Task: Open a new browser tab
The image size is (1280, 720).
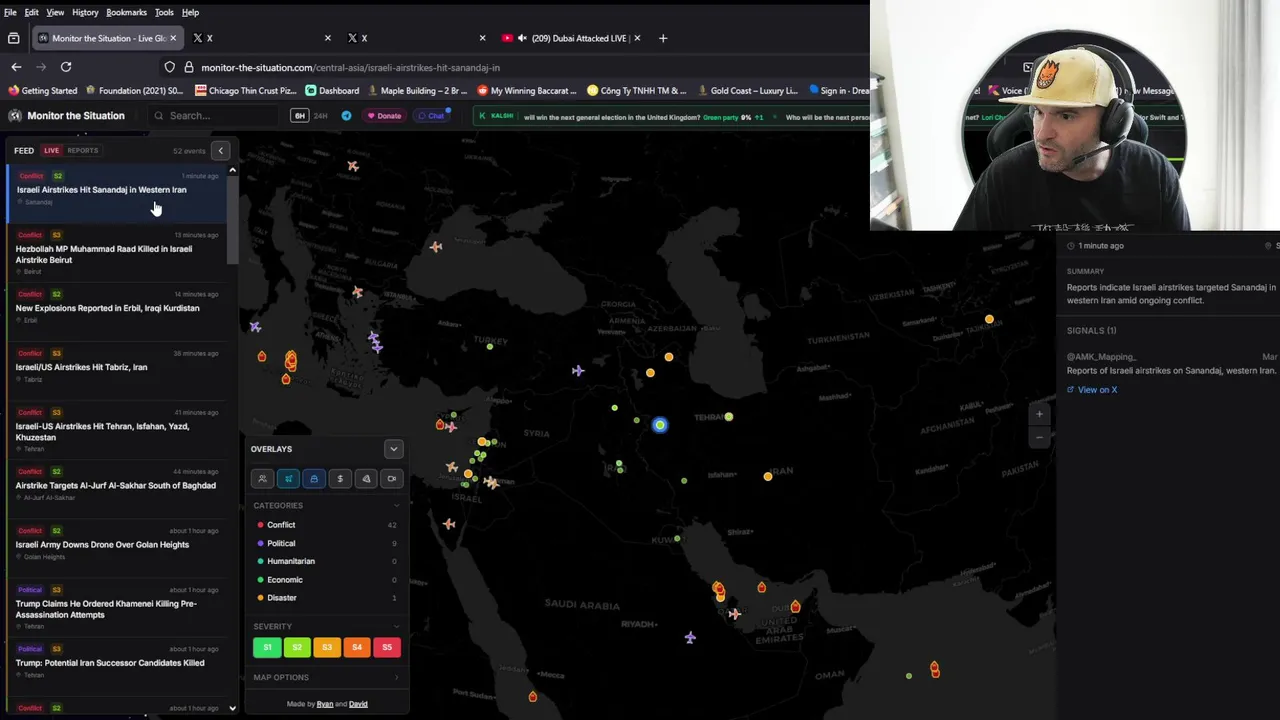Action: (x=662, y=38)
